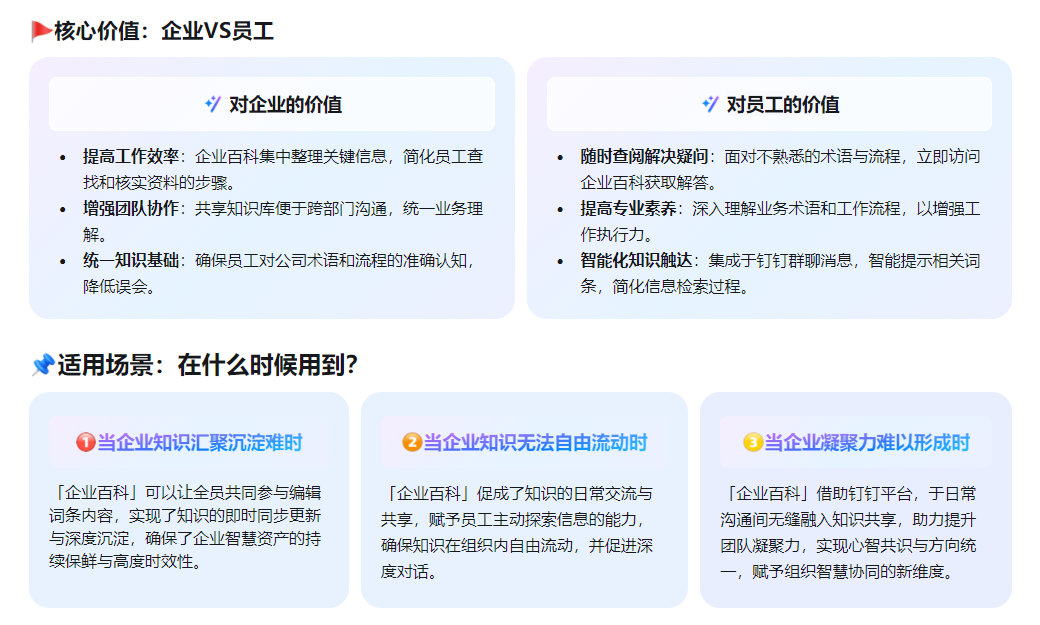The height and width of the screenshot is (625, 1040).
Task: Click the 统一知识基础 bullet item
Action: click(132, 261)
